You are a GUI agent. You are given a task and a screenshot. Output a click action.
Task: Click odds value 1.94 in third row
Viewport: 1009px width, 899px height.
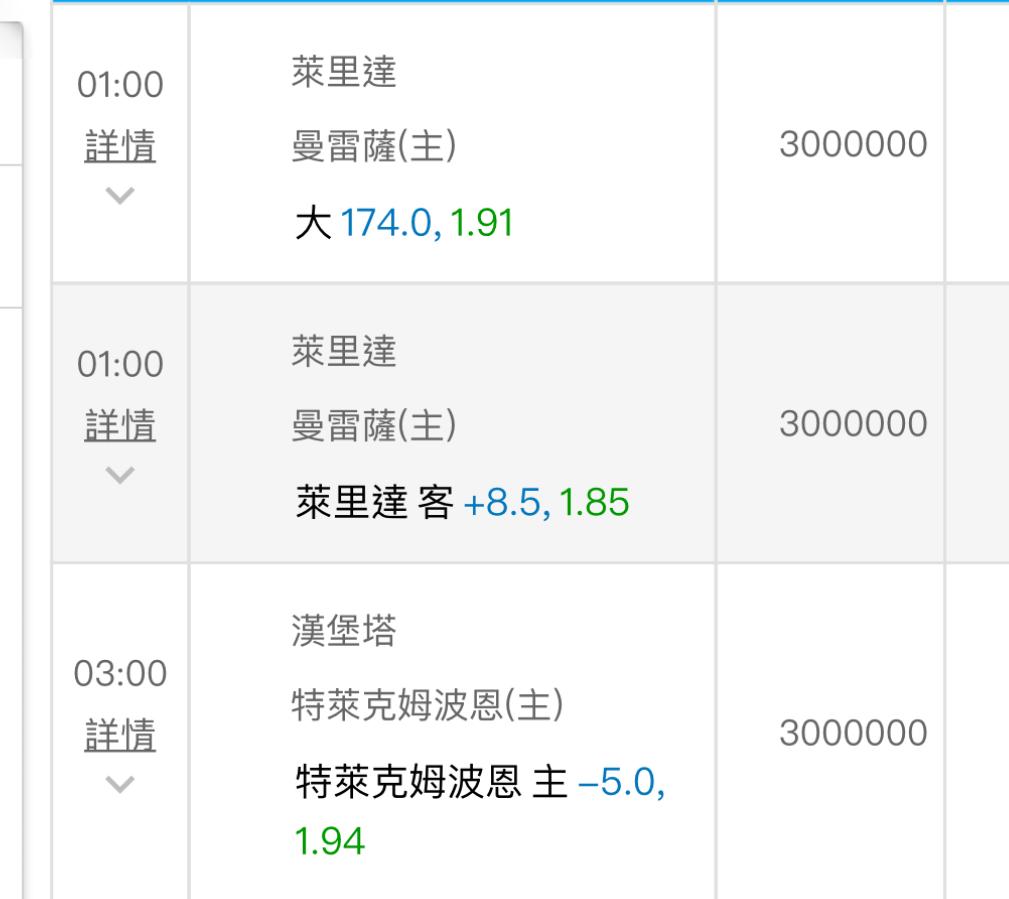pyautogui.click(x=329, y=841)
